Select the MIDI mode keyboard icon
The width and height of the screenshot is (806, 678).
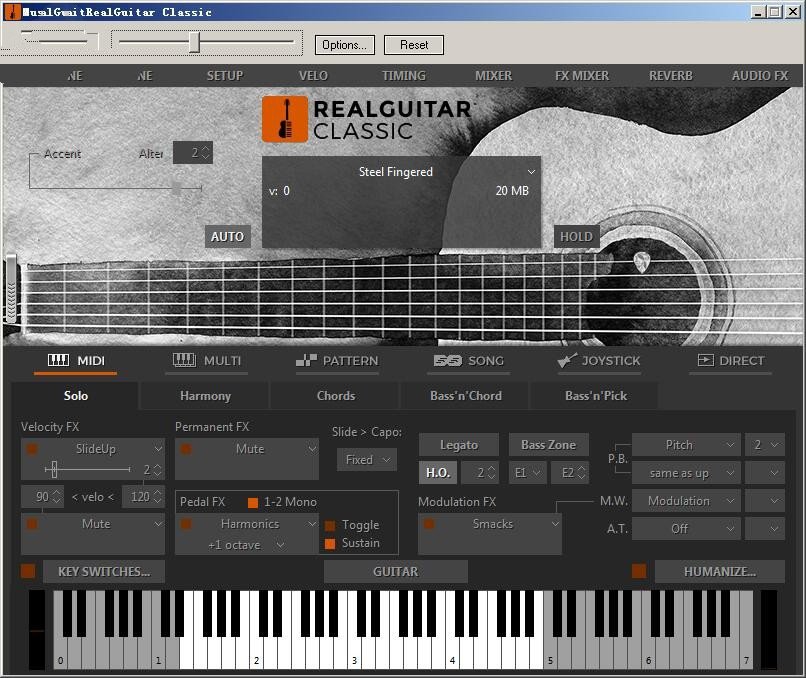(x=58, y=360)
